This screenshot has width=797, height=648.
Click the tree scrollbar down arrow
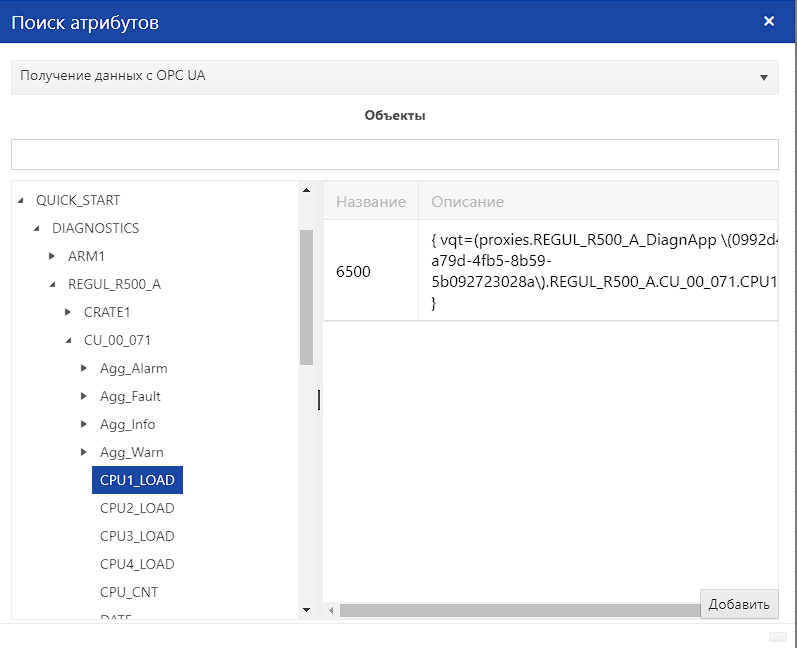pos(306,609)
